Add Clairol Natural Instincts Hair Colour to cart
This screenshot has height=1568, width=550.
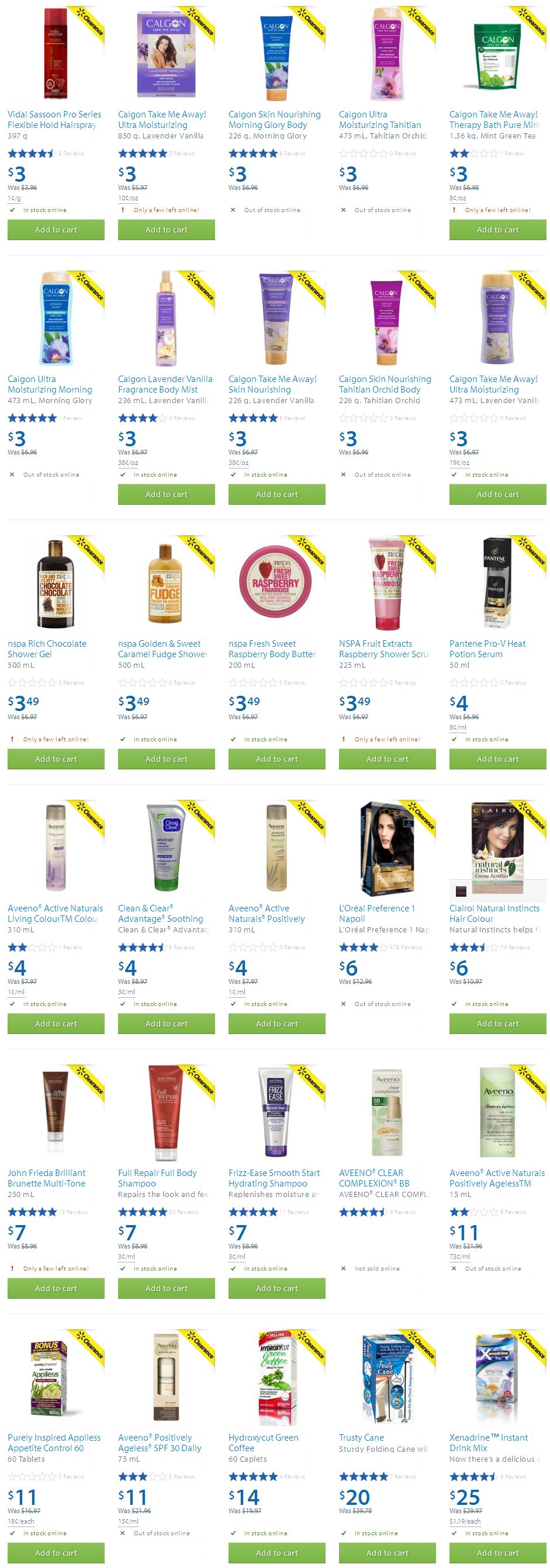(x=497, y=1024)
